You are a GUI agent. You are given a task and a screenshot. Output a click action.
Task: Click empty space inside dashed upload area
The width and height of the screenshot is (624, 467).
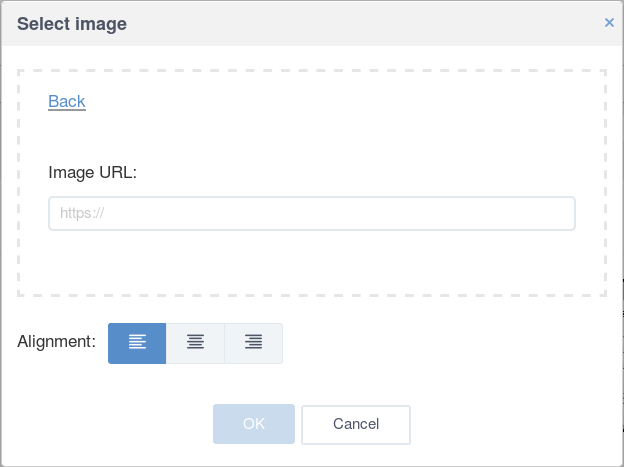click(x=312, y=263)
